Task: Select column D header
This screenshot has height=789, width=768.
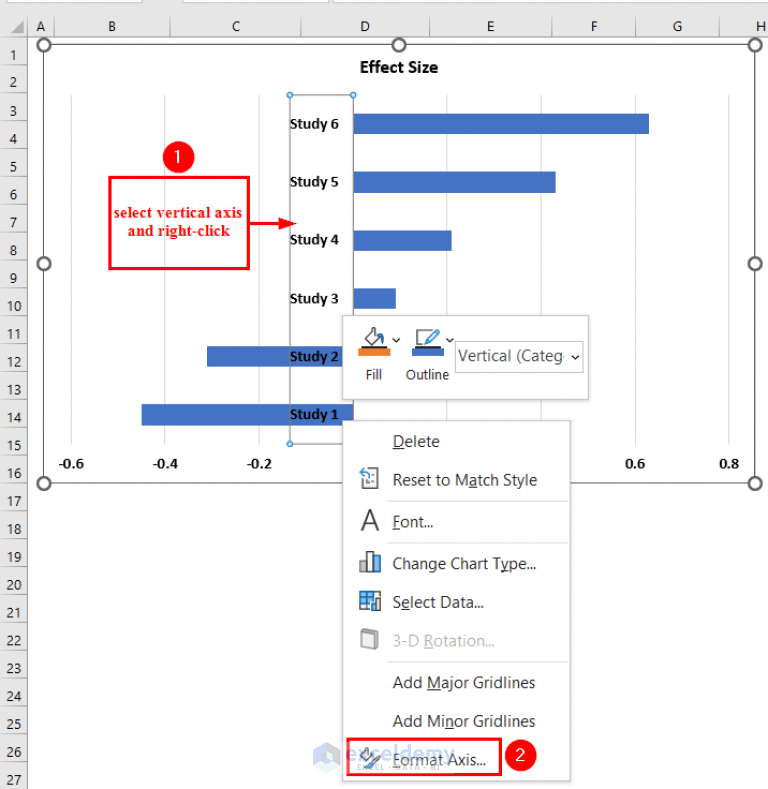Action: coord(365,26)
